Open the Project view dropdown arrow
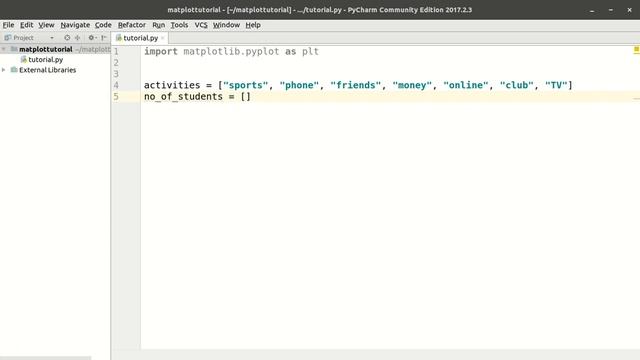640x360 pixels. pyautogui.click(x=52, y=38)
